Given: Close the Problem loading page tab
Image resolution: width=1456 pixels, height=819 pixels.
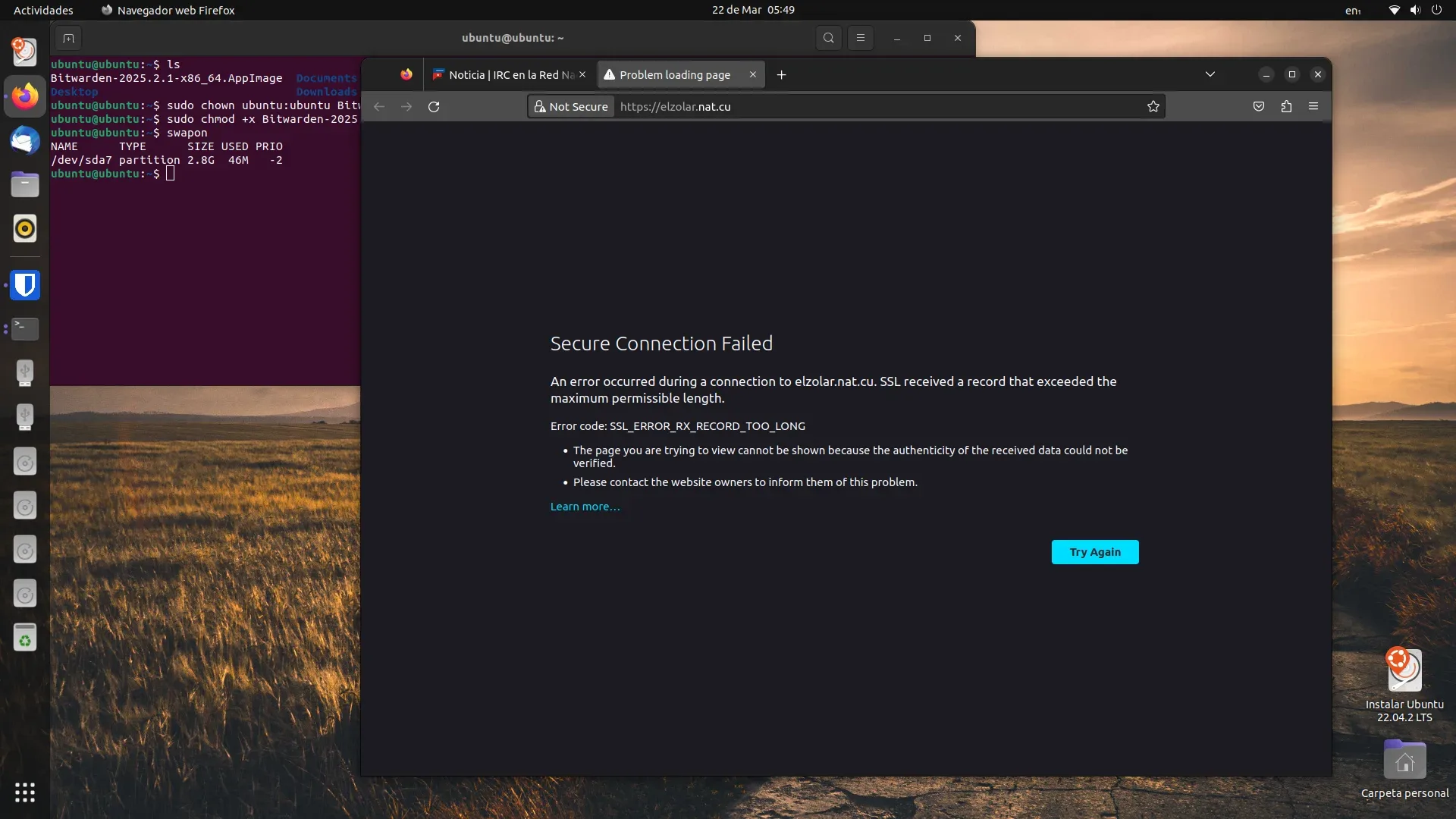Looking at the screenshot, I should 752,74.
